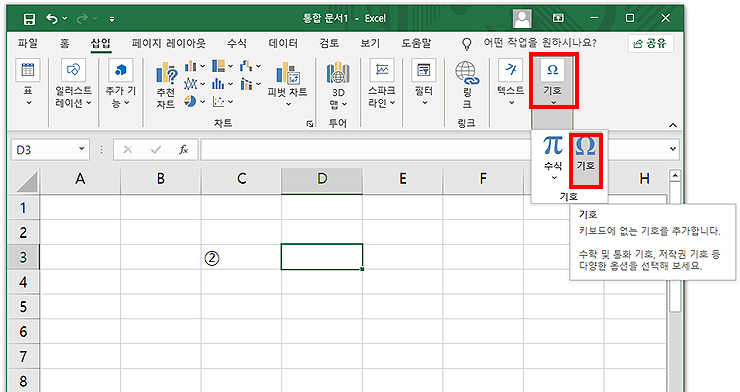Insert a line or area chart

194,84
